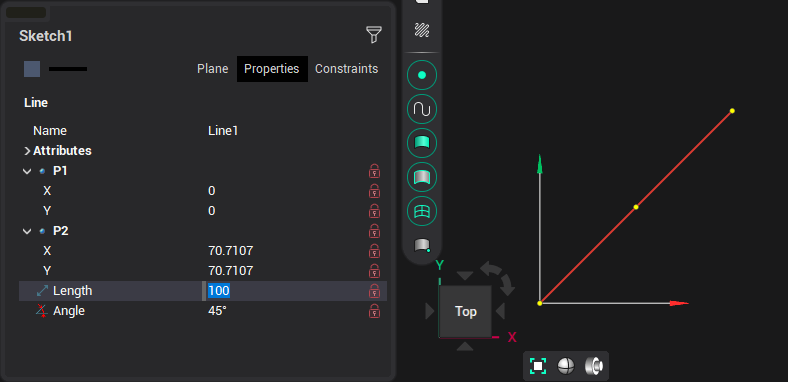Open the Constraints tab

[x=346, y=69]
